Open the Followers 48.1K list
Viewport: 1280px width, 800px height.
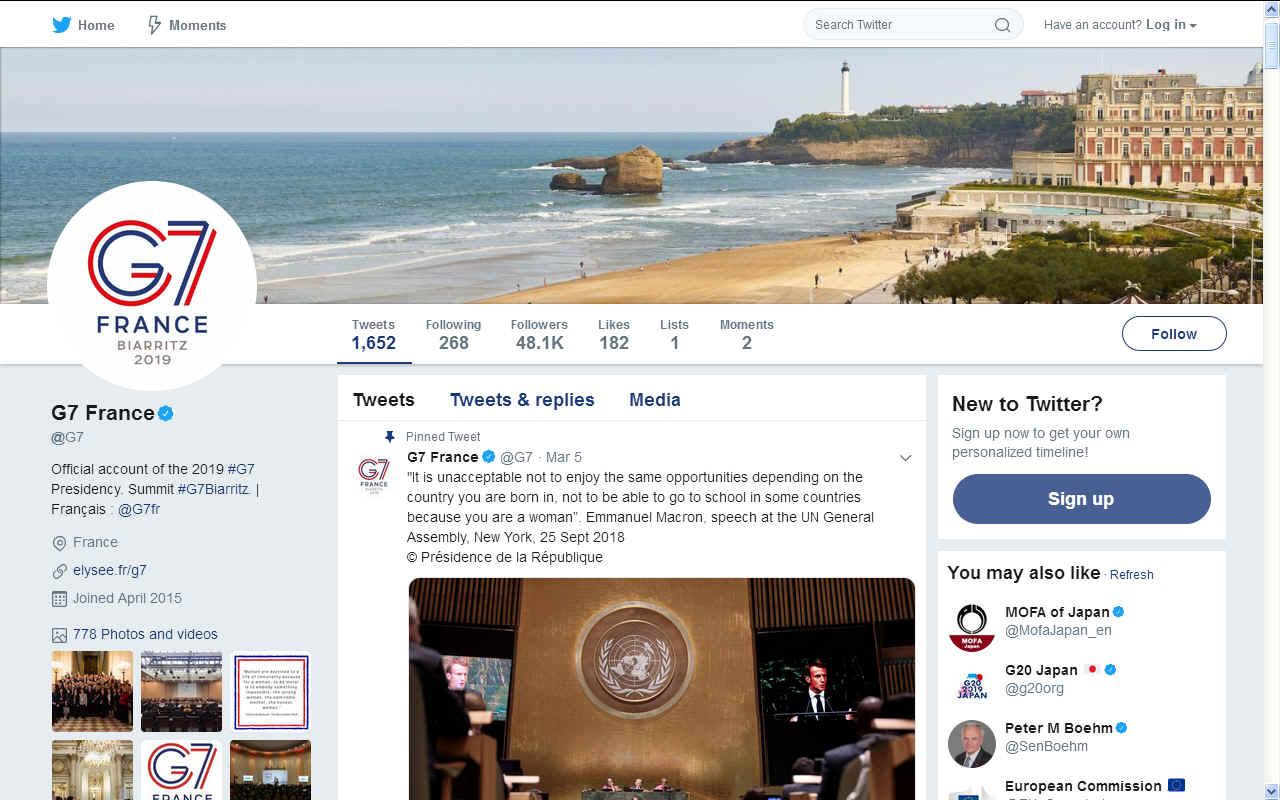pyautogui.click(x=539, y=334)
